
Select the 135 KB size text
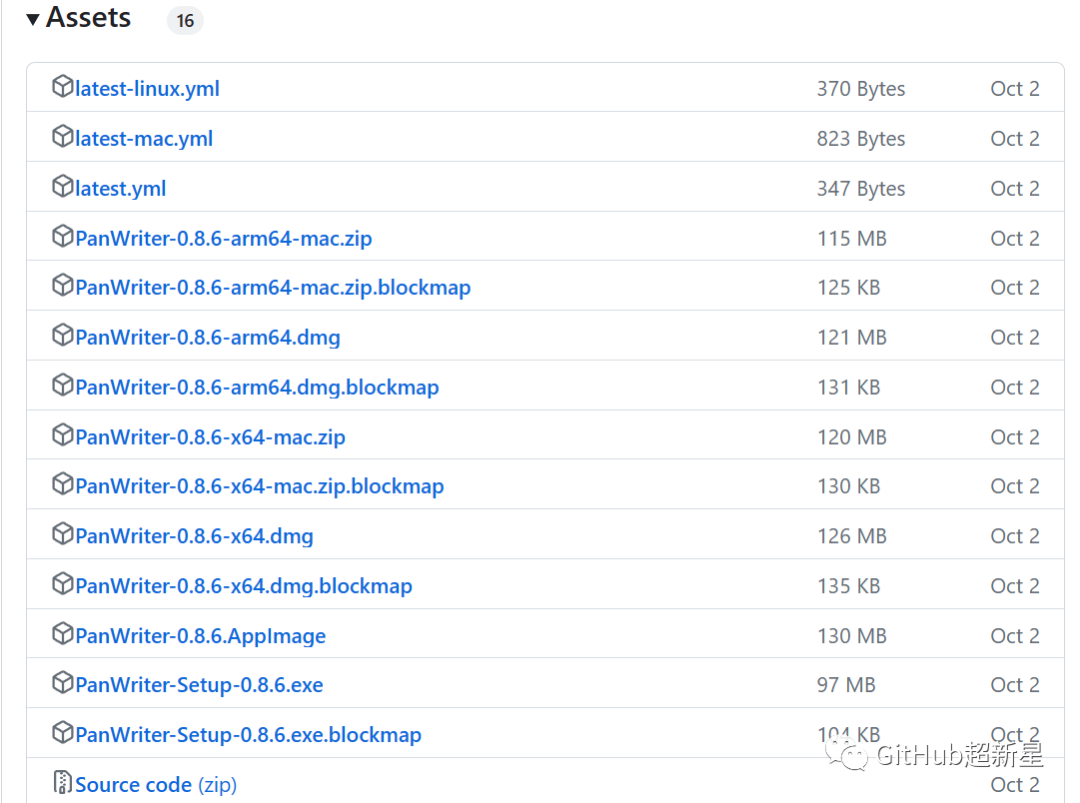click(849, 586)
